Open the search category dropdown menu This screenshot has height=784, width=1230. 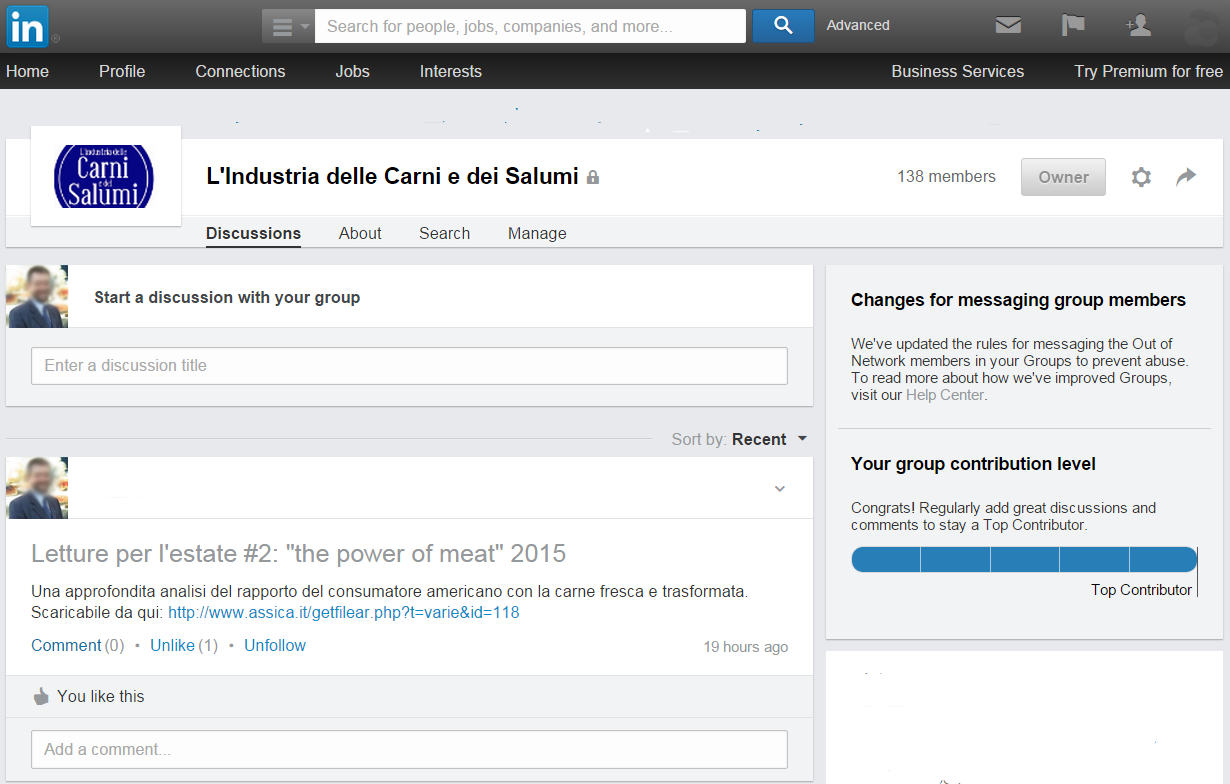(288, 26)
